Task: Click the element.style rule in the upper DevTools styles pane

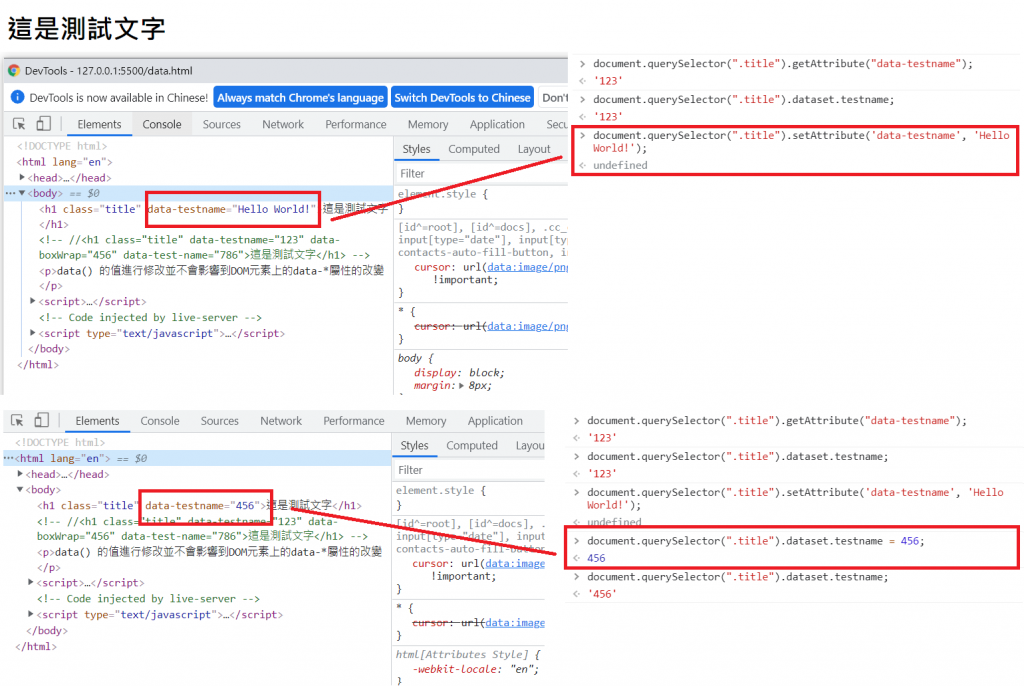Action: 443,194
